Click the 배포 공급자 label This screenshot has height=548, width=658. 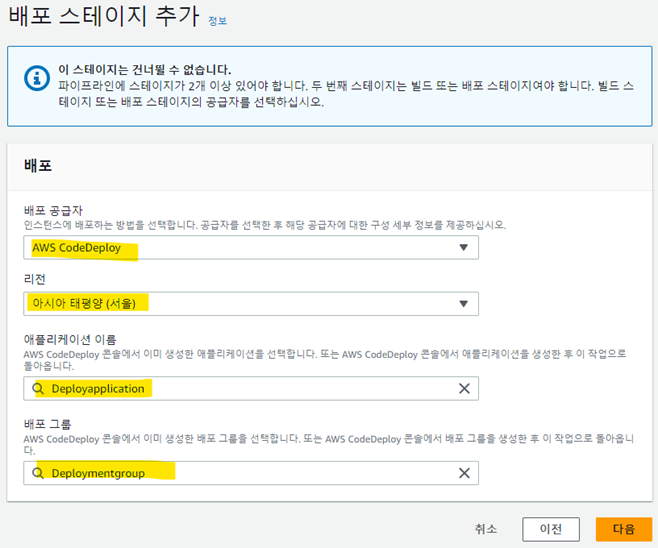(53, 210)
